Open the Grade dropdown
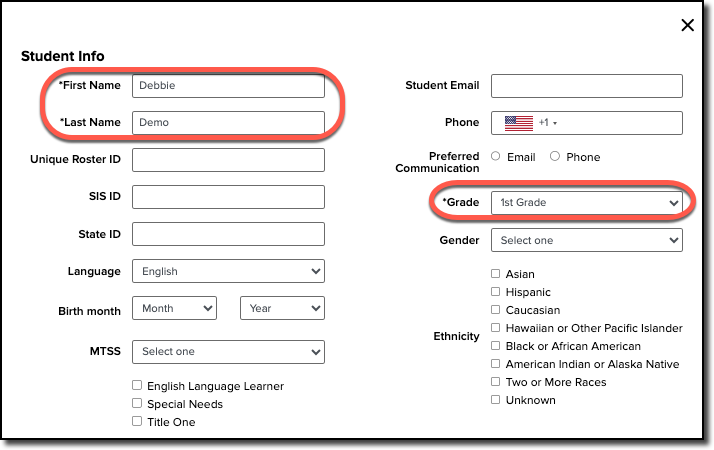The height and width of the screenshot is (450, 714). click(586, 203)
